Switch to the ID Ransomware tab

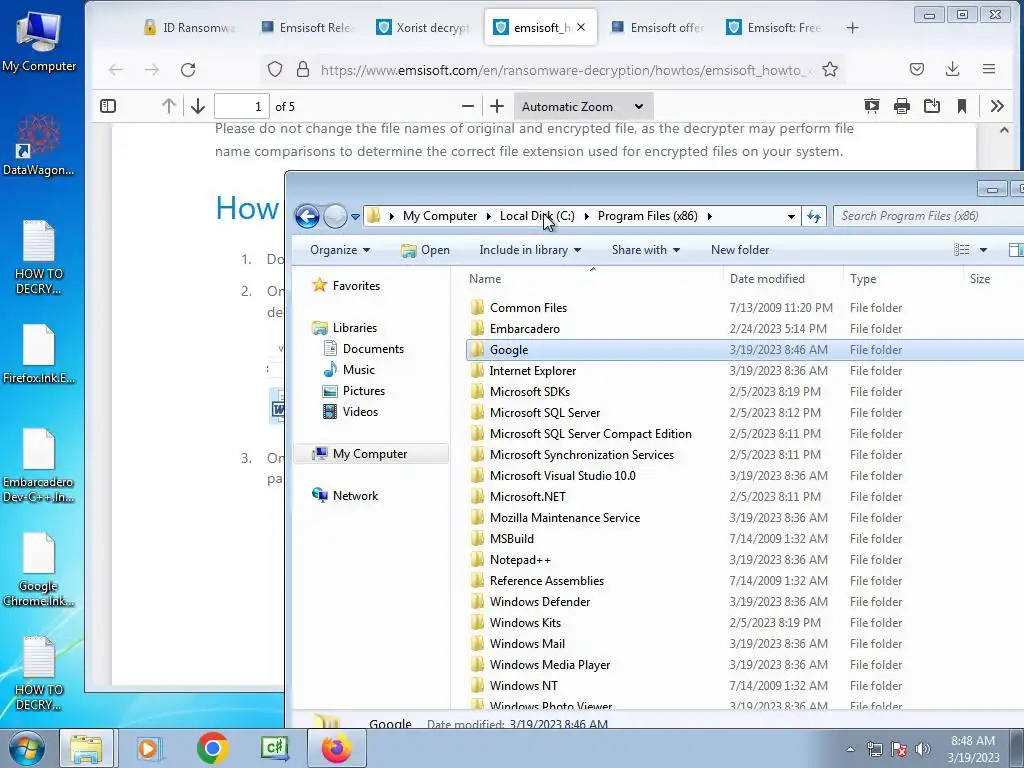(189, 27)
